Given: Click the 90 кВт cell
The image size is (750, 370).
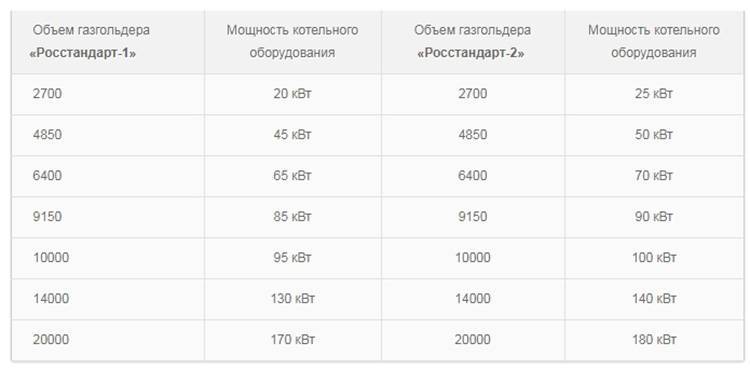Looking at the screenshot, I should pos(654,217).
